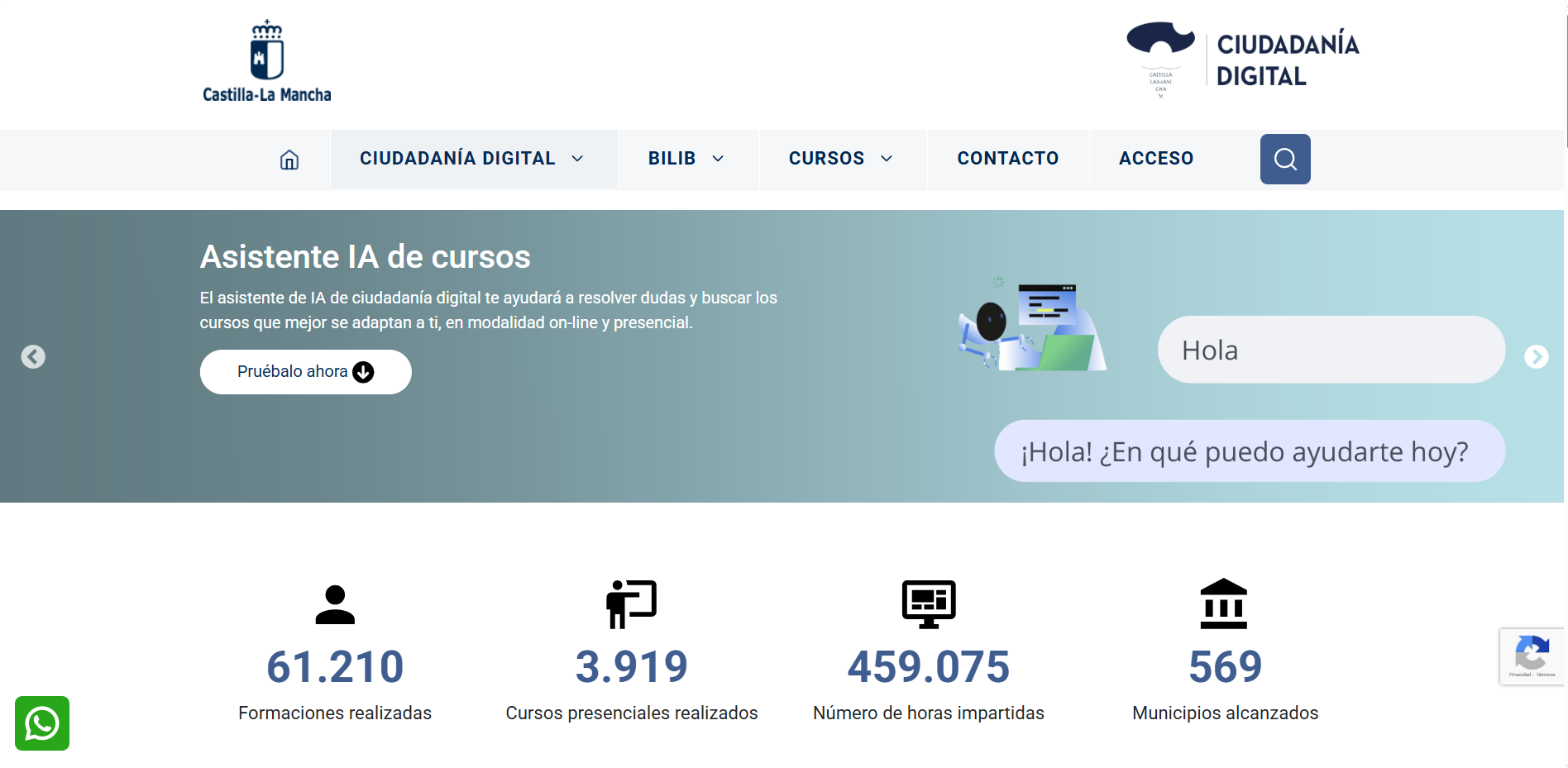Open the Contacto menu item
The image size is (1568, 768).
pos(1007,159)
